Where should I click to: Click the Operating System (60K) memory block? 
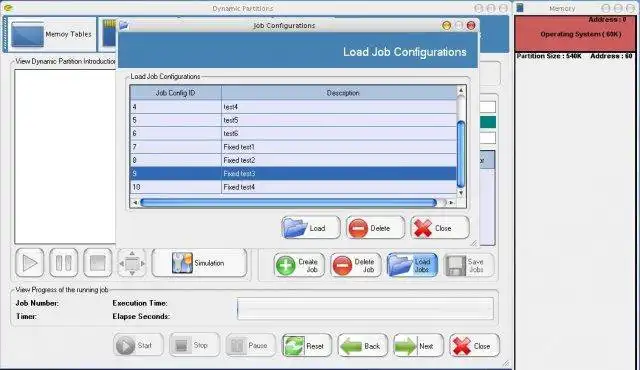(x=575, y=34)
